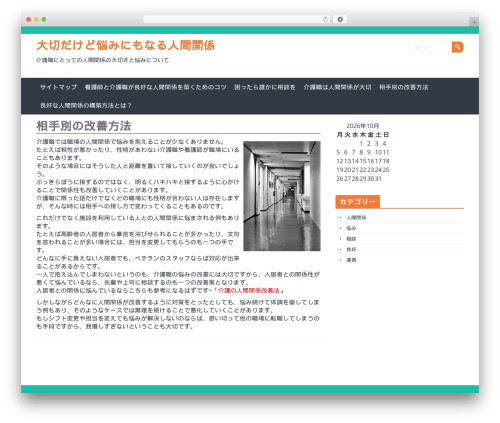
Task: Click the browser reload icon
Action: pos(325,20)
